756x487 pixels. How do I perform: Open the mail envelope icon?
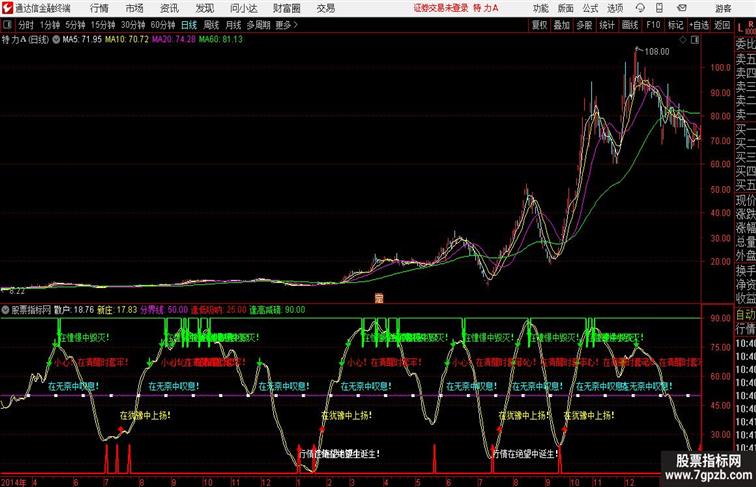[x=682, y=8]
